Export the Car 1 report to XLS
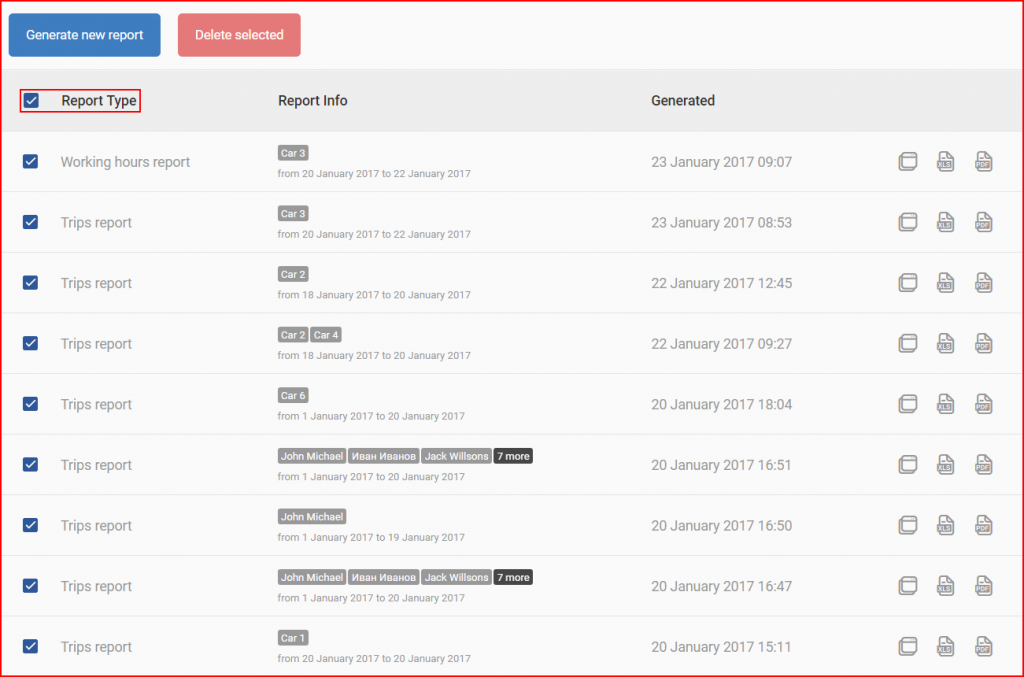The height and width of the screenshot is (677, 1024). point(946,647)
